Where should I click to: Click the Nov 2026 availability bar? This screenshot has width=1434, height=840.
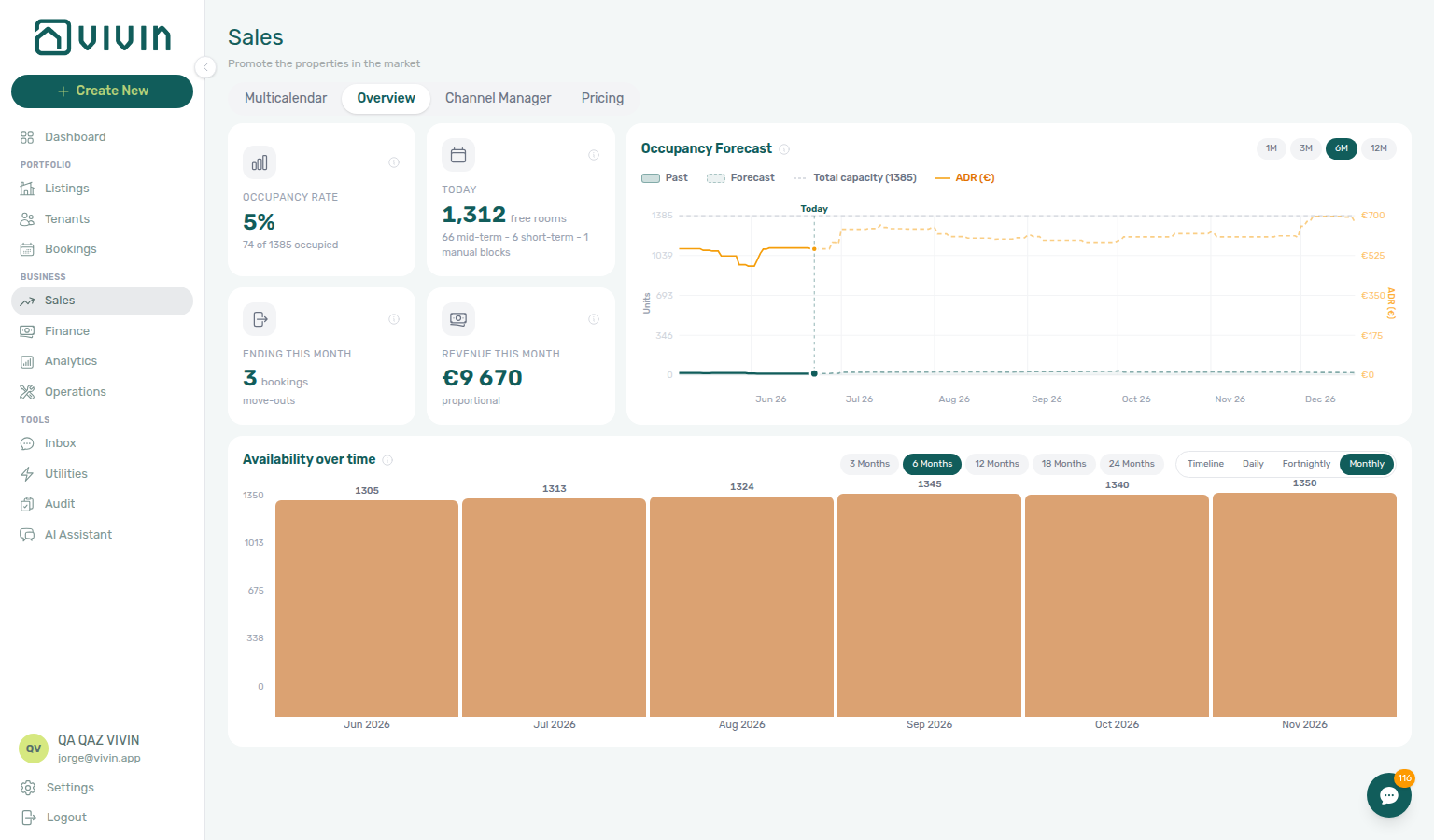(x=1304, y=605)
